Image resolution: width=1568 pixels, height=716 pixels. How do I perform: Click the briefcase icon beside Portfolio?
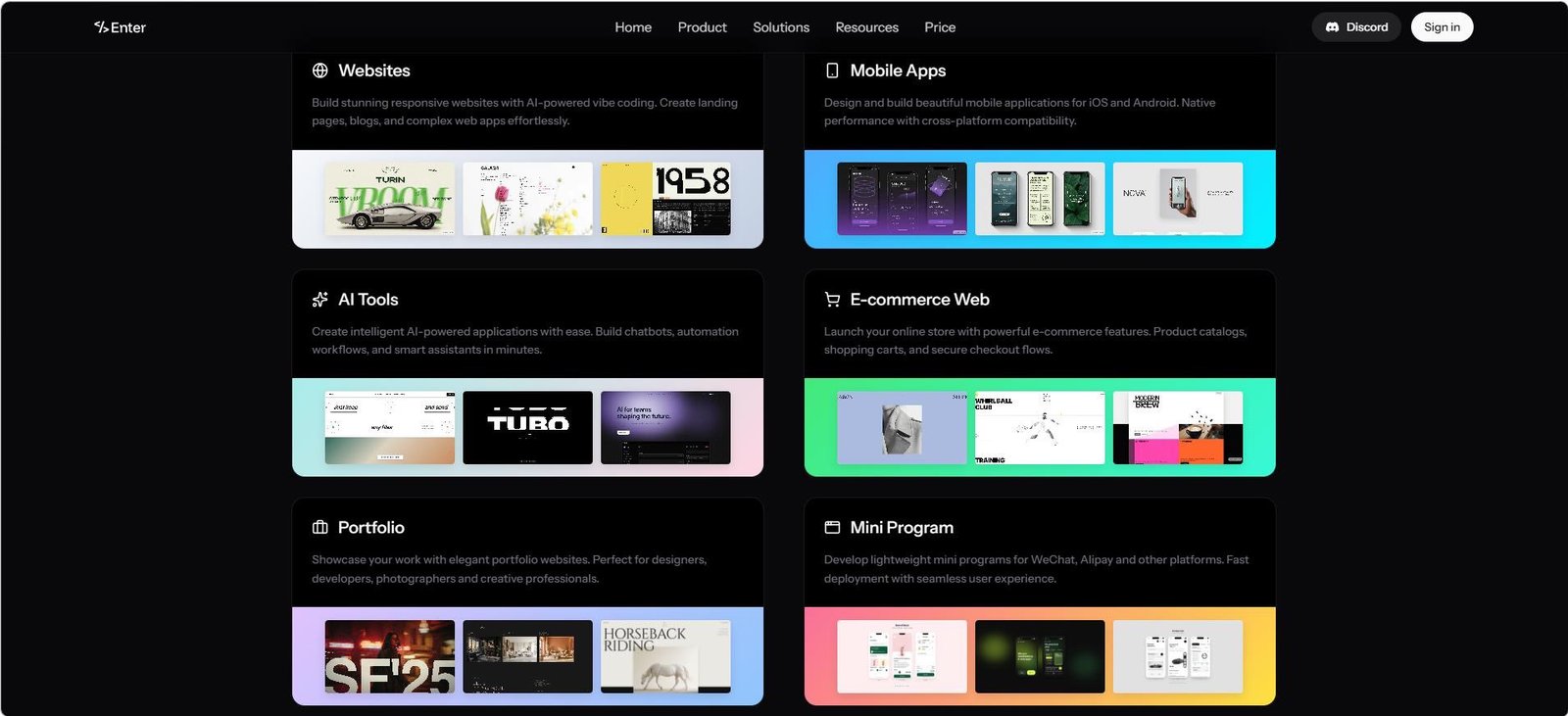click(x=319, y=528)
